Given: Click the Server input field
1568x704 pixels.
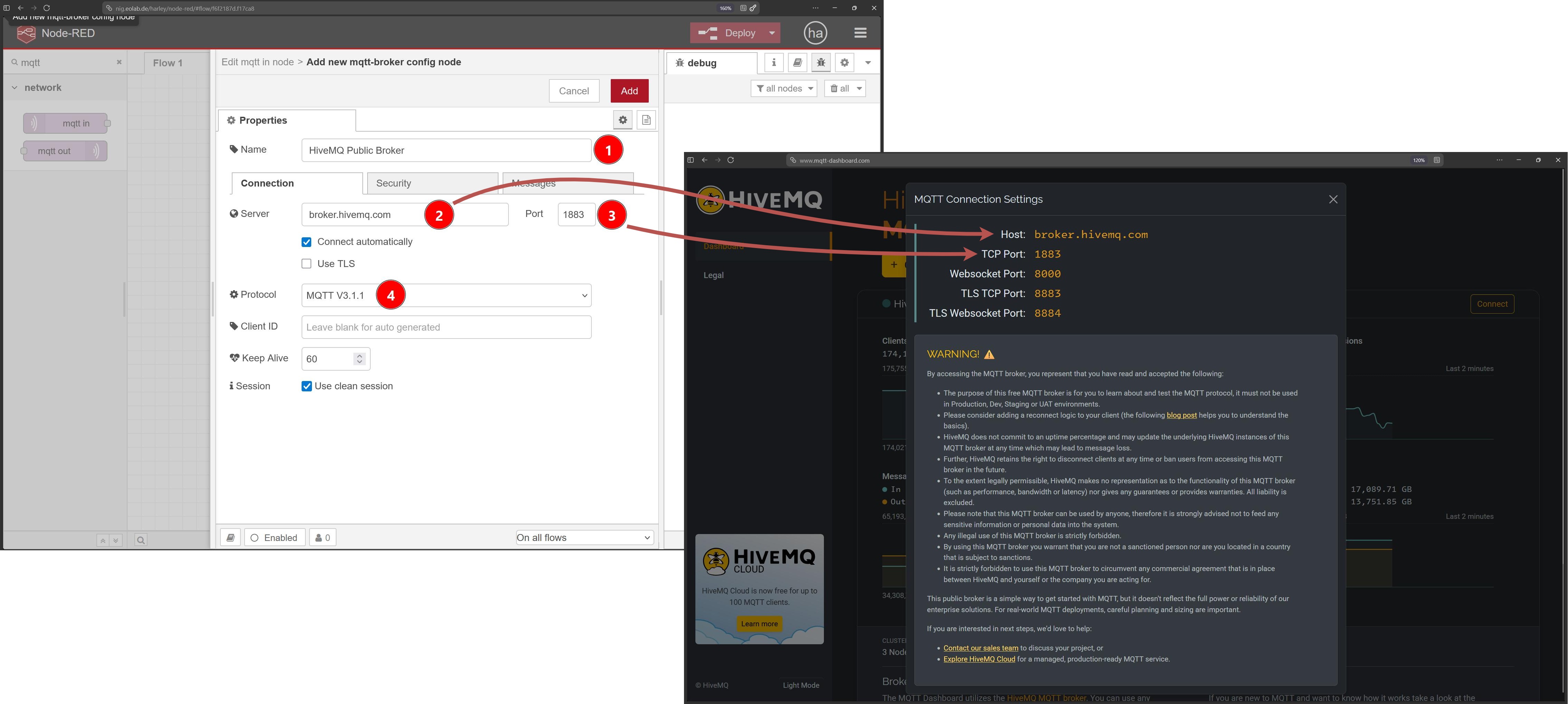Looking at the screenshot, I should pyautogui.click(x=405, y=214).
